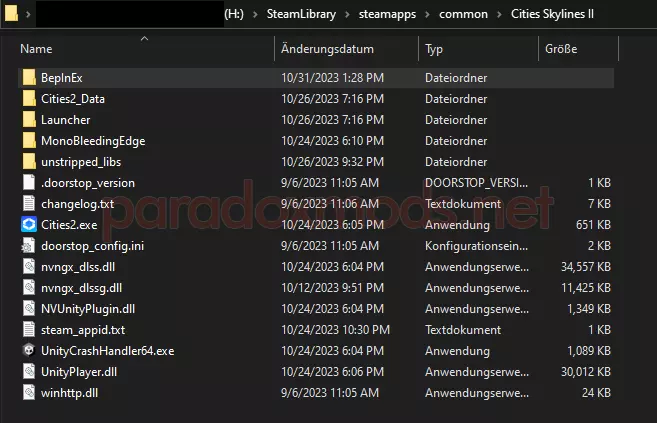
Task: Select the changelog.txt document icon
Action: tap(29, 204)
